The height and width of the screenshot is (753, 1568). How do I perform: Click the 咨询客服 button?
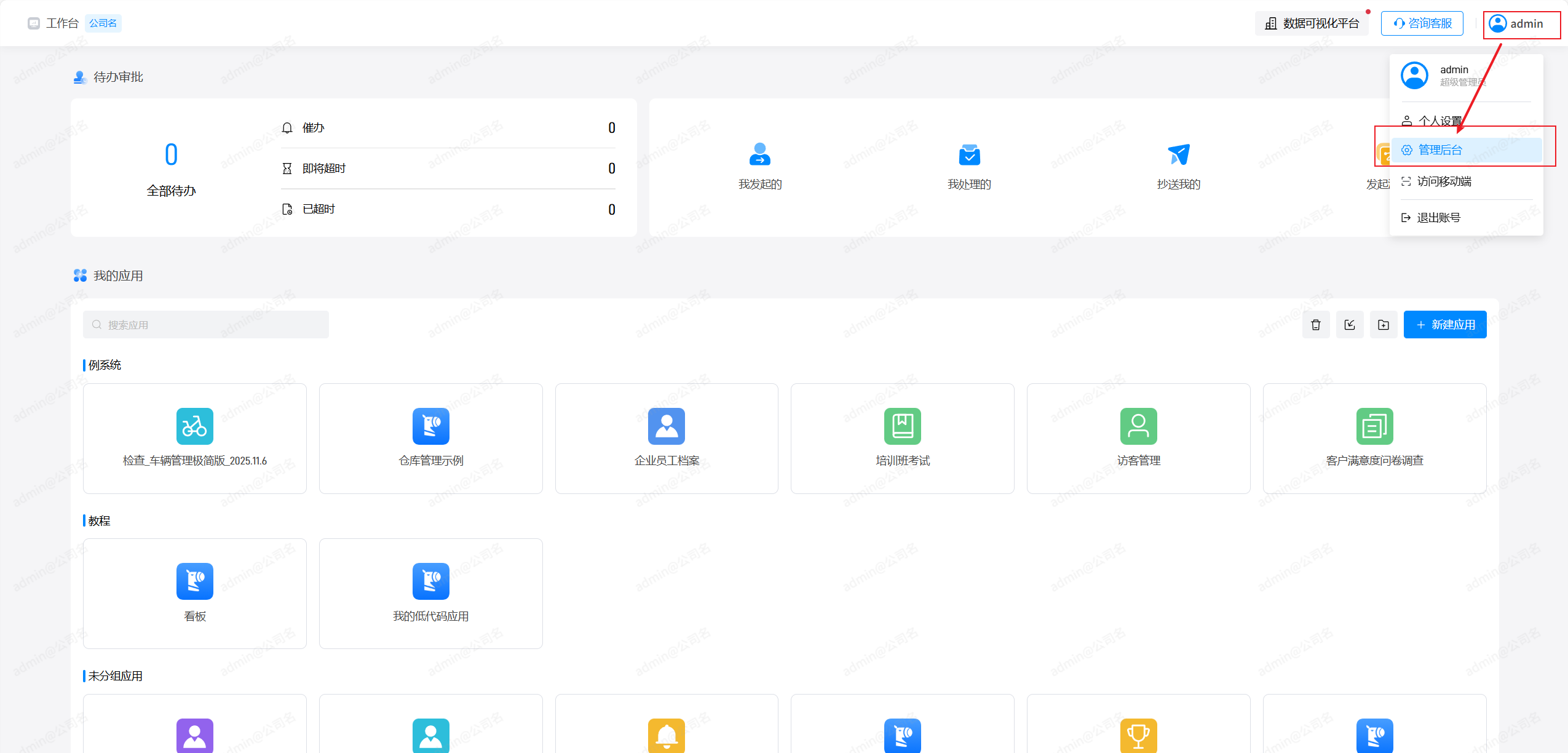pos(1422,23)
